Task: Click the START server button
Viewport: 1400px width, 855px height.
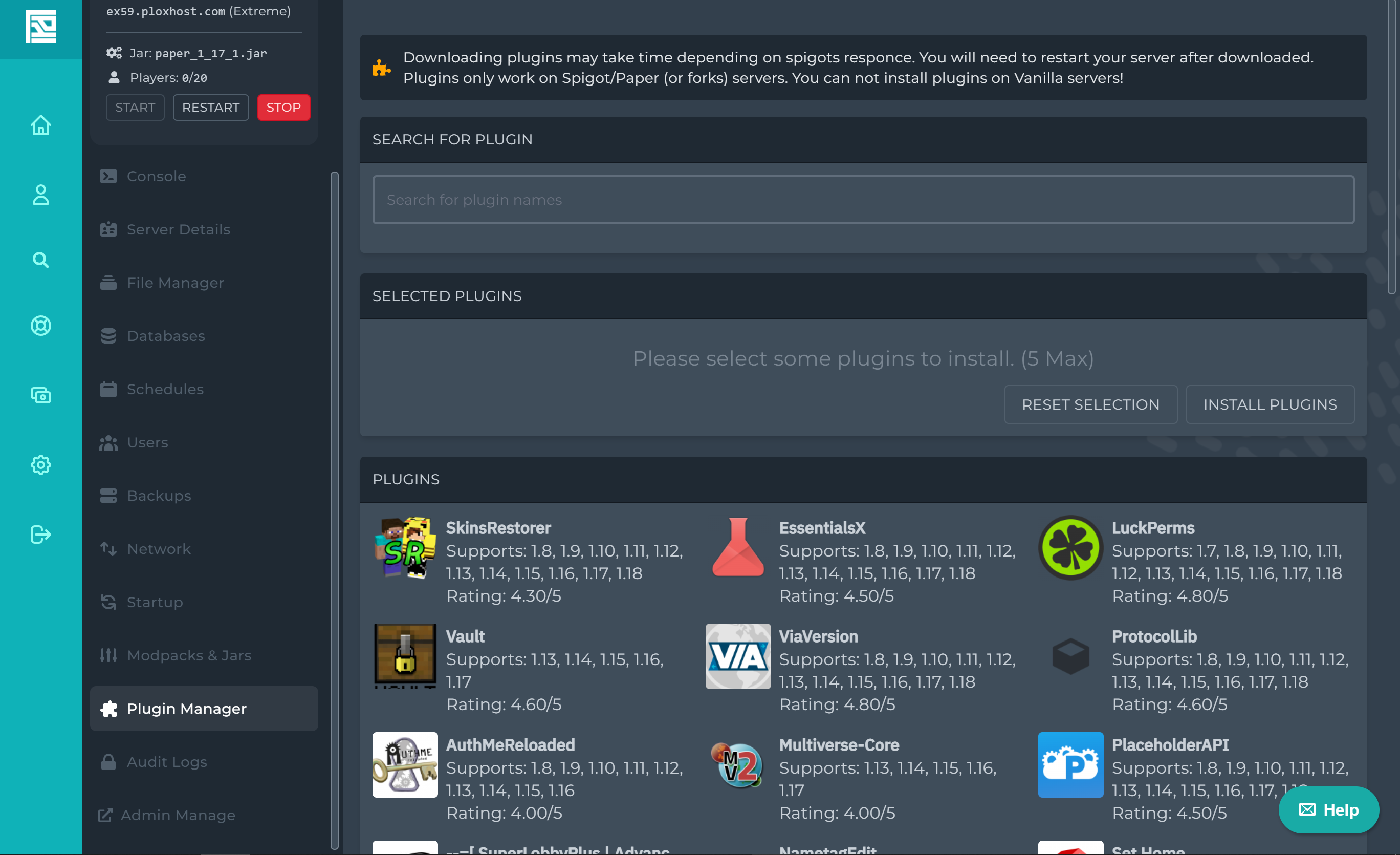Action: 135,108
